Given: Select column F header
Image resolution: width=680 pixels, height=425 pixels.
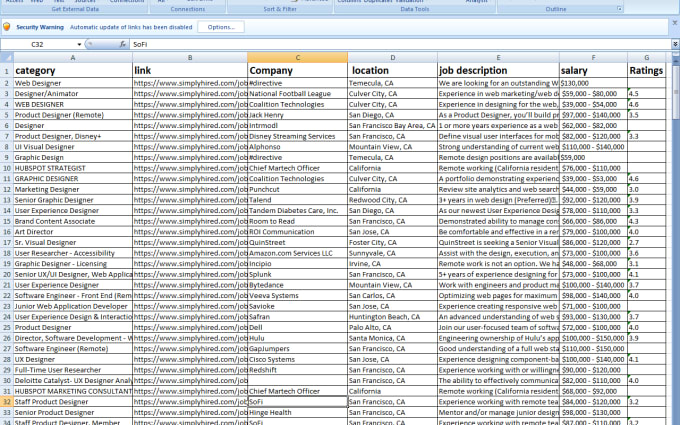Looking at the screenshot, I should (593, 57).
